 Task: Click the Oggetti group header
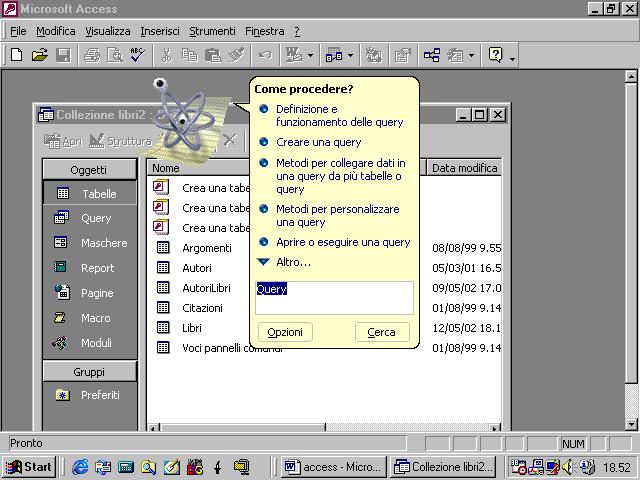[89, 169]
